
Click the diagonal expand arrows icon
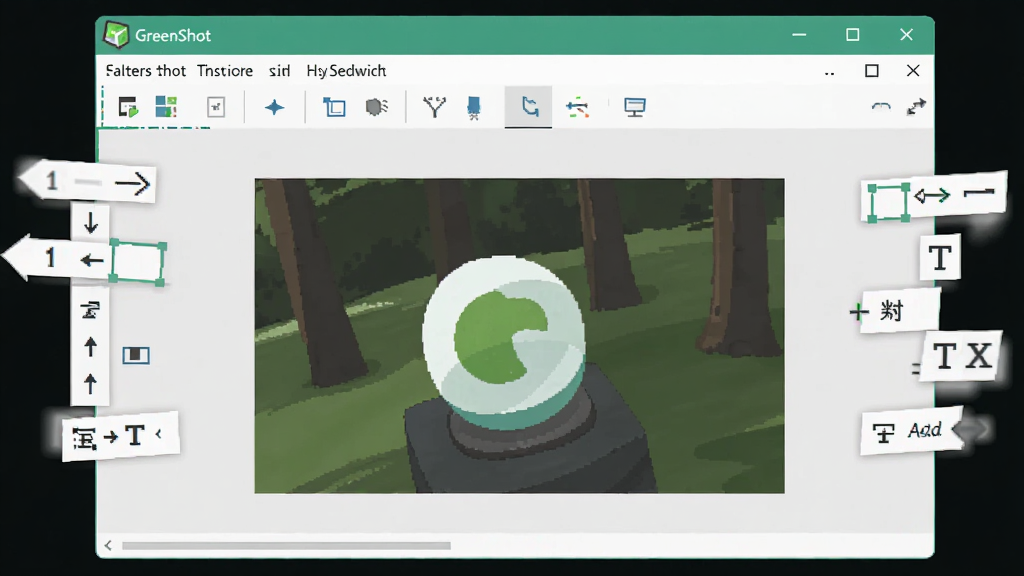click(916, 107)
